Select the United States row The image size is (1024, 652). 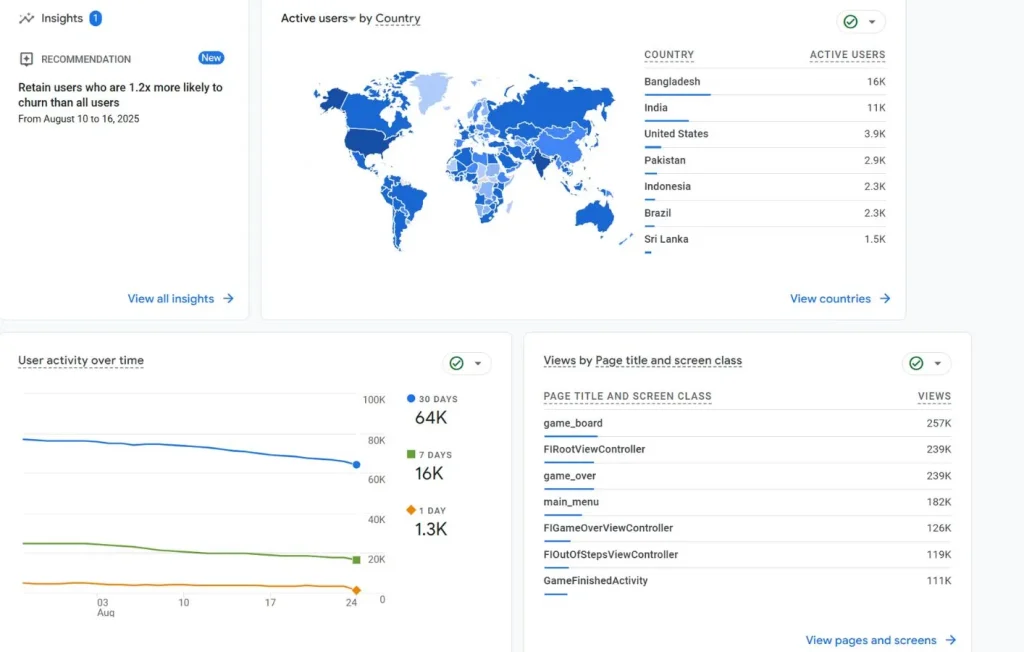point(765,135)
